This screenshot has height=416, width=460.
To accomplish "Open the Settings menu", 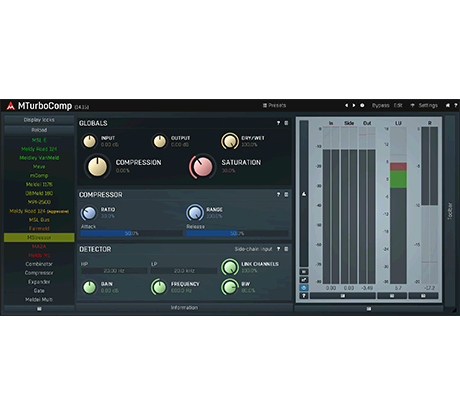I will point(424,105).
